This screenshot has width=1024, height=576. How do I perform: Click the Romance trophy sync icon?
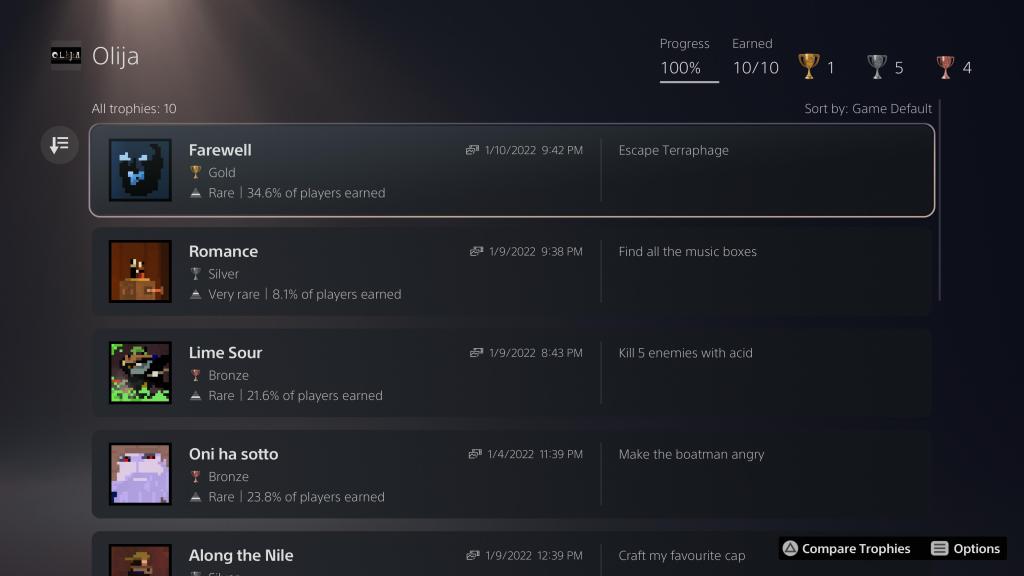(476, 251)
